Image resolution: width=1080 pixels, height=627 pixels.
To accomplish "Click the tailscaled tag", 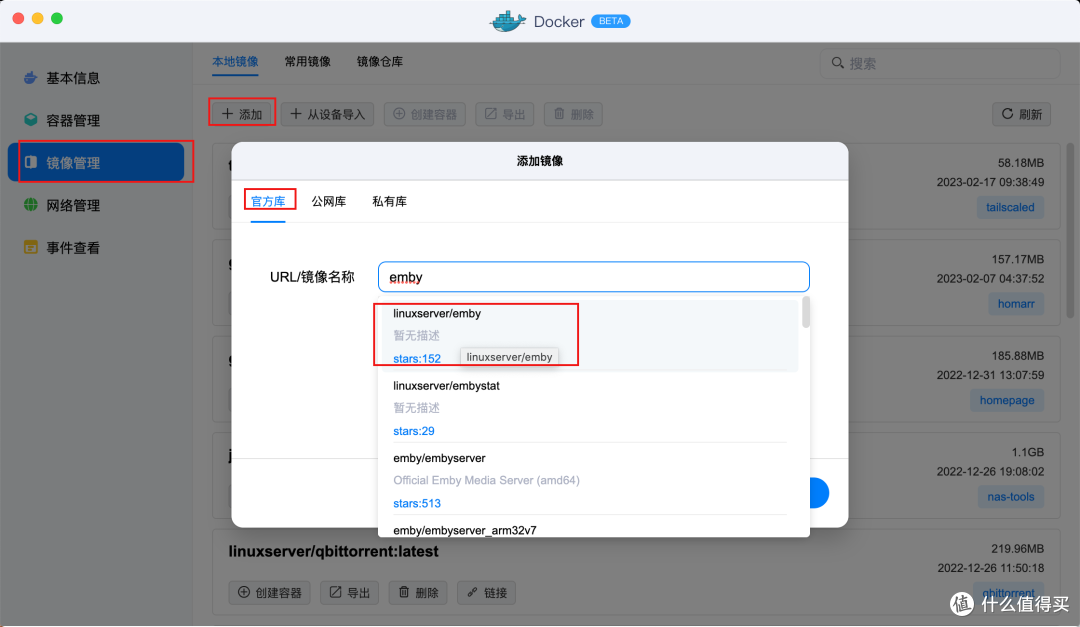I will (1010, 207).
